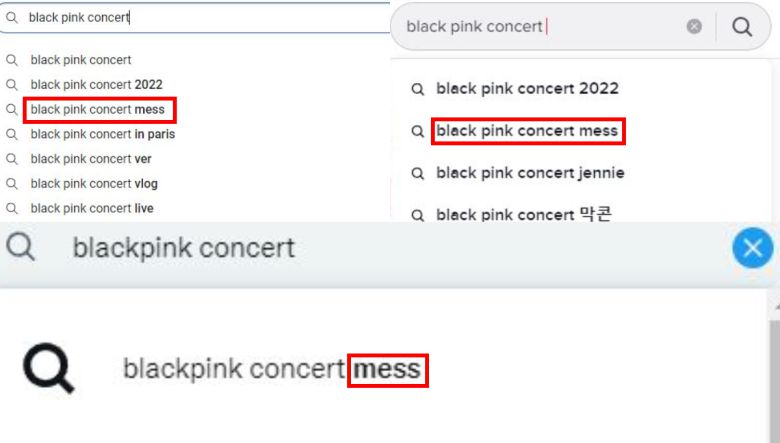Choose right-panel suggestion black pink concert mess
This screenshot has height=443, width=780.
click(527, 131)
